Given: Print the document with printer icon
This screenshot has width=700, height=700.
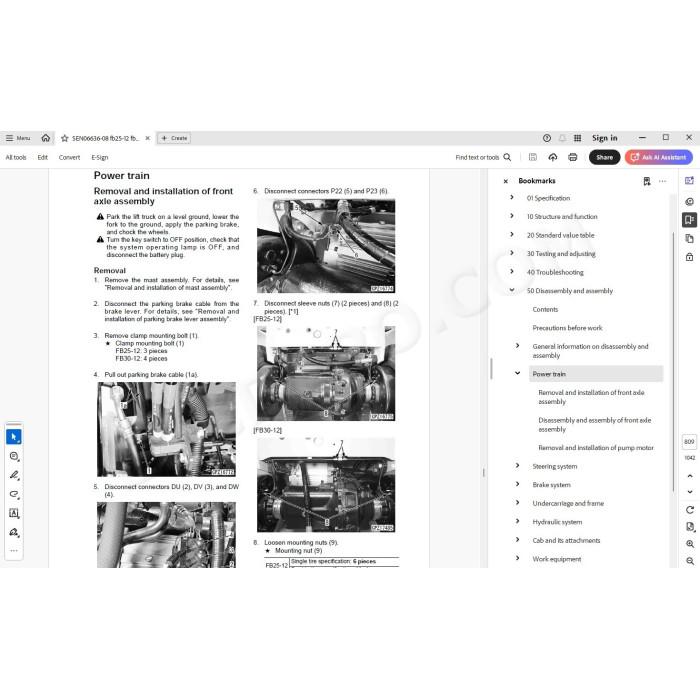Looking at the screenshot, I should tap(573, 157).
